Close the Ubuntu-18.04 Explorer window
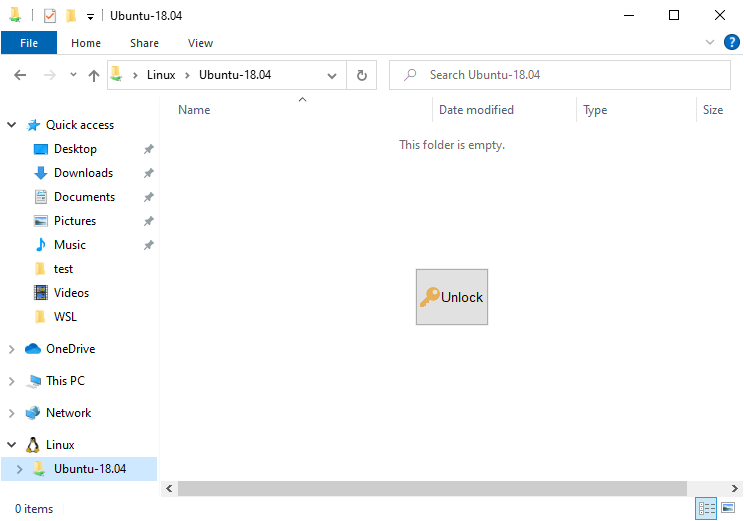Viewport: 744px width, 521px height. point(720,16)
